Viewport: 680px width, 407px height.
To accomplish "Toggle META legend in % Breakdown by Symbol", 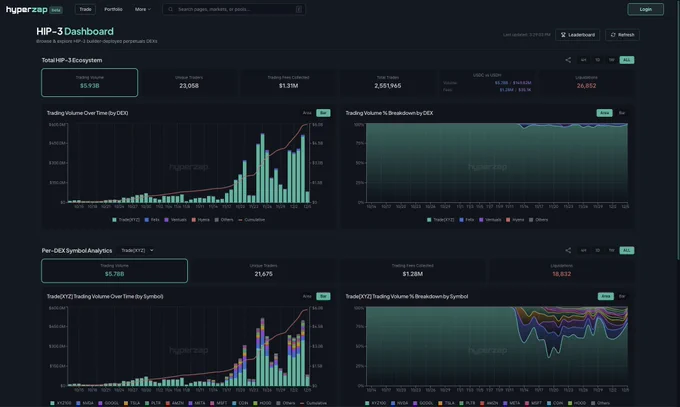I will pyautogui.click(x=511, y=403).
